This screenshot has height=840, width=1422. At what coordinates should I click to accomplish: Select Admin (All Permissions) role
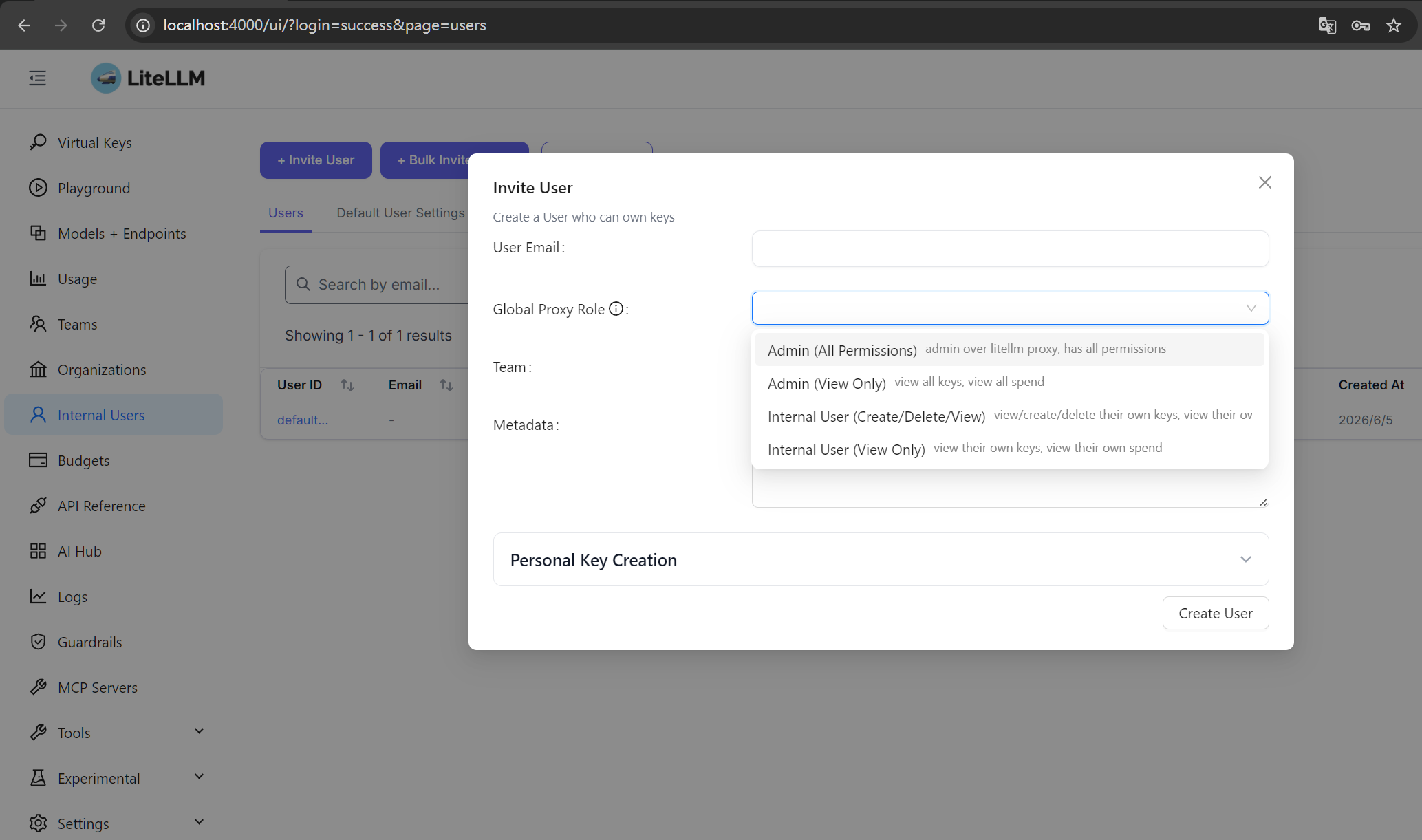1009,349
